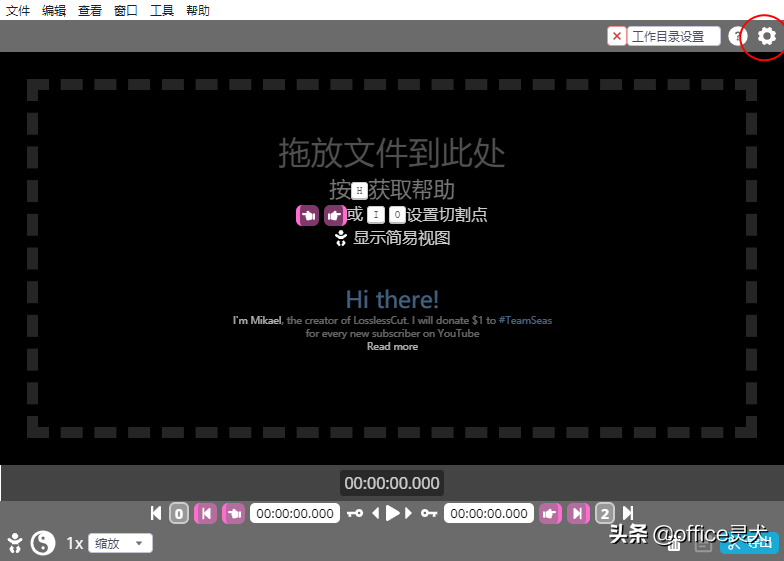Step forward one frame small right triangle
The image size is (784, 561).
click(x=408, y=514)
